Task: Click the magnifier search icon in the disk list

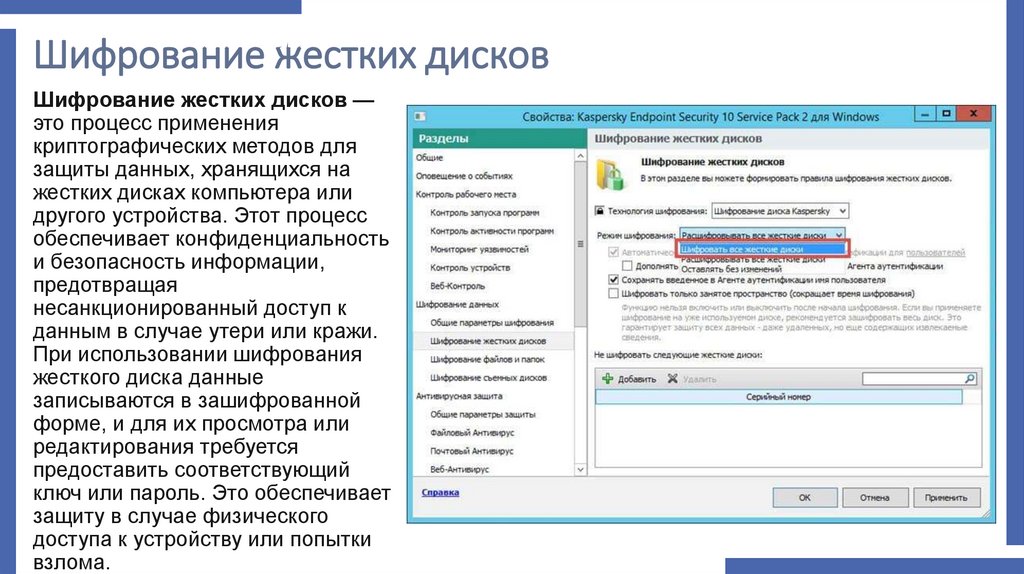Action: tap(970, 379)
